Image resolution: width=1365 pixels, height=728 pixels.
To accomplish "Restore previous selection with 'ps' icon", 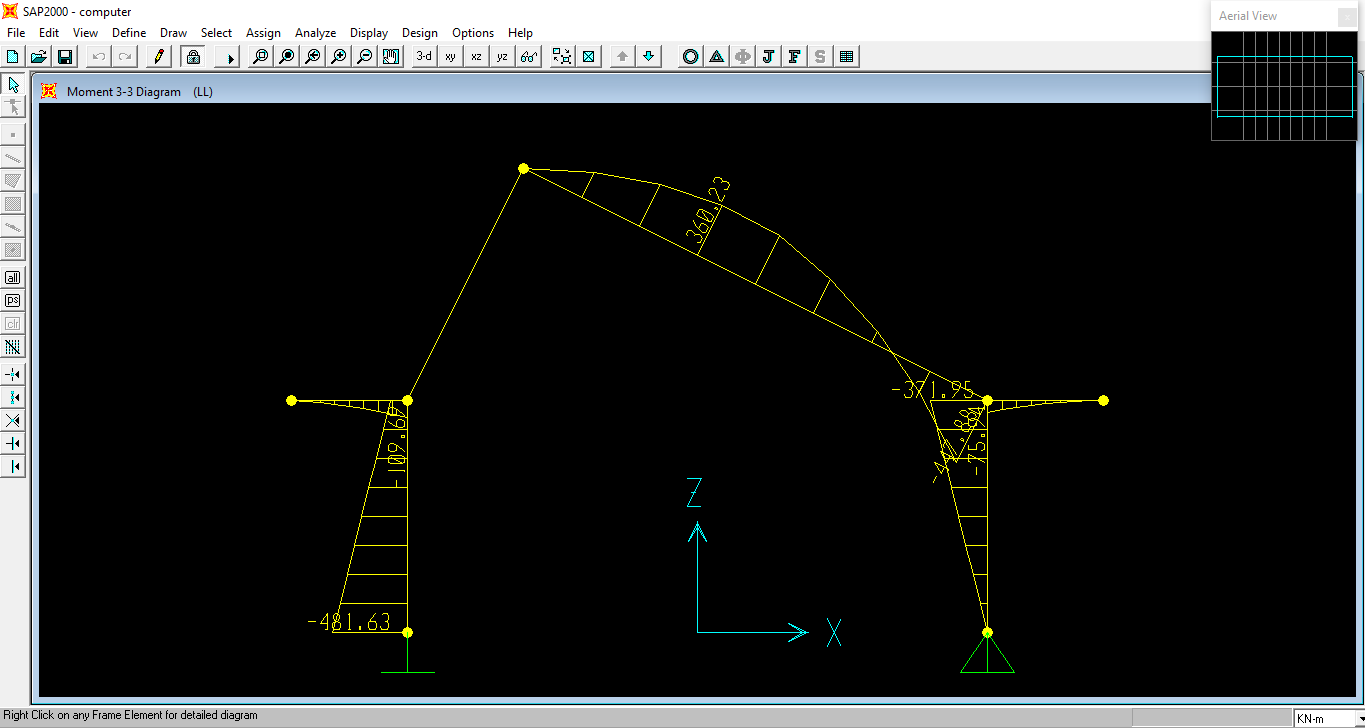I will tap(12, 300).
